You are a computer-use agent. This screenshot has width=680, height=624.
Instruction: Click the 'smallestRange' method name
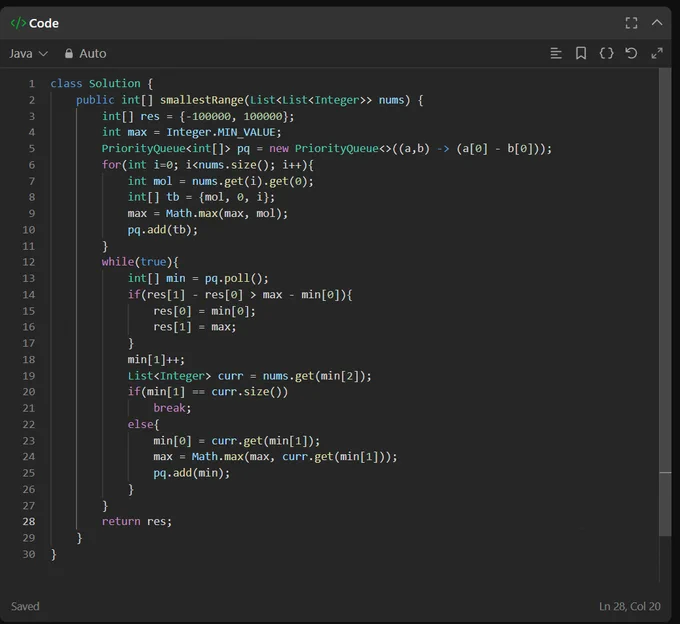pyautogui.click(x=202, y=100)
